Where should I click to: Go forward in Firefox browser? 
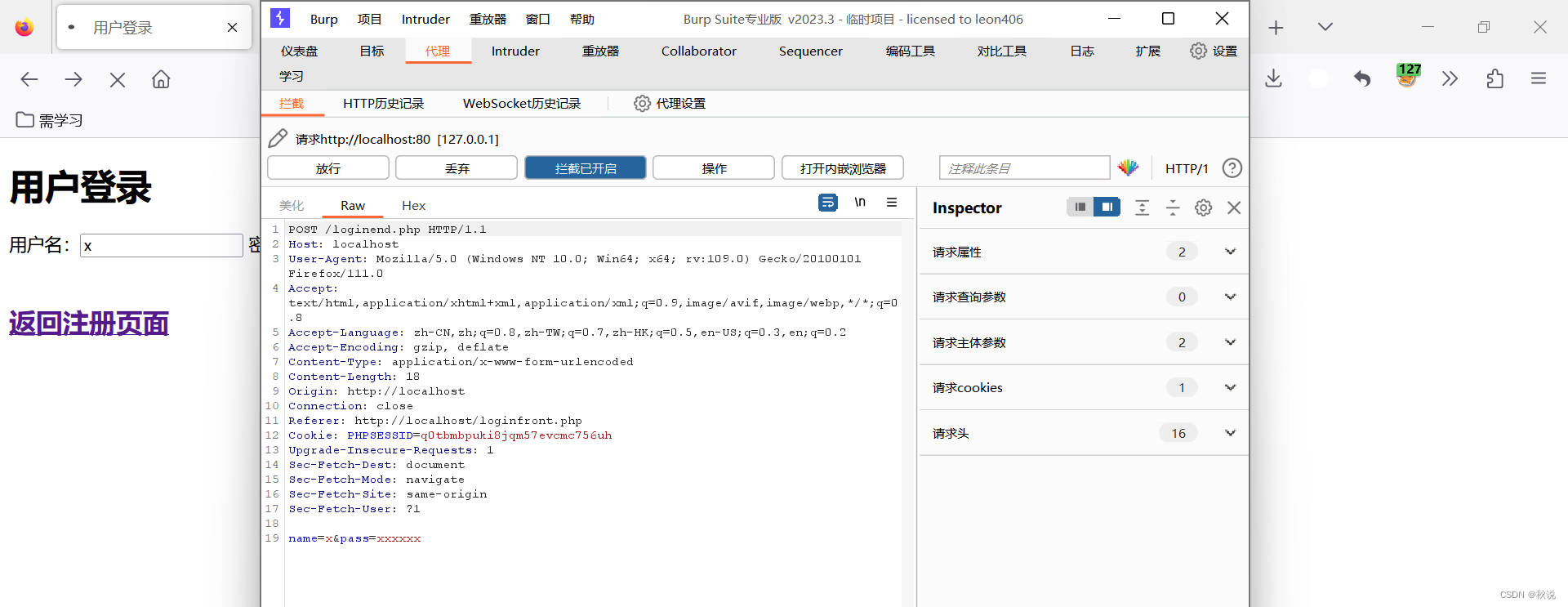(x=73, y=79)
